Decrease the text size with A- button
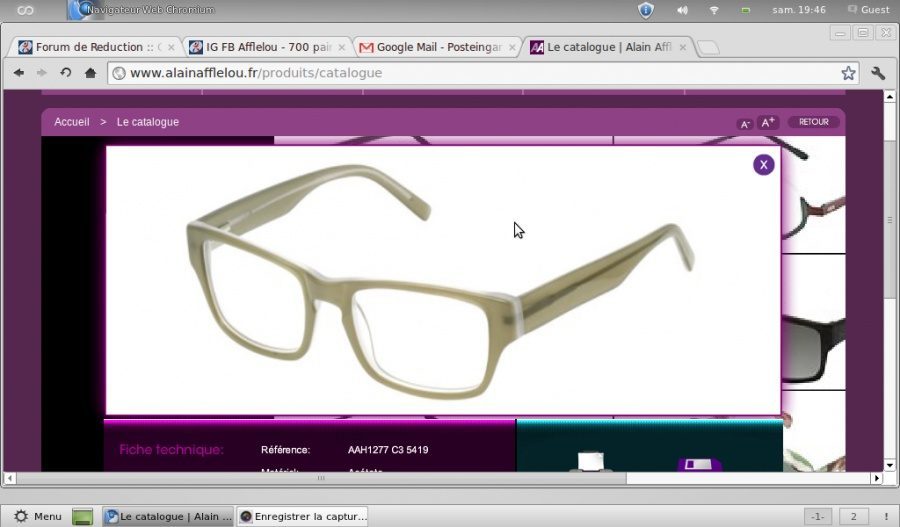900x527 pixels. (x=745, y=123)
